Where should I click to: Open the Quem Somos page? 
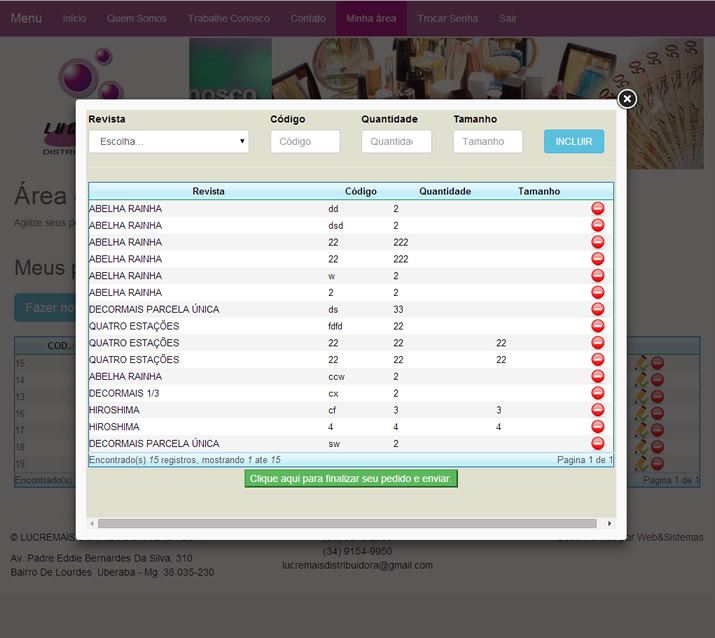(x=137, y=18)
